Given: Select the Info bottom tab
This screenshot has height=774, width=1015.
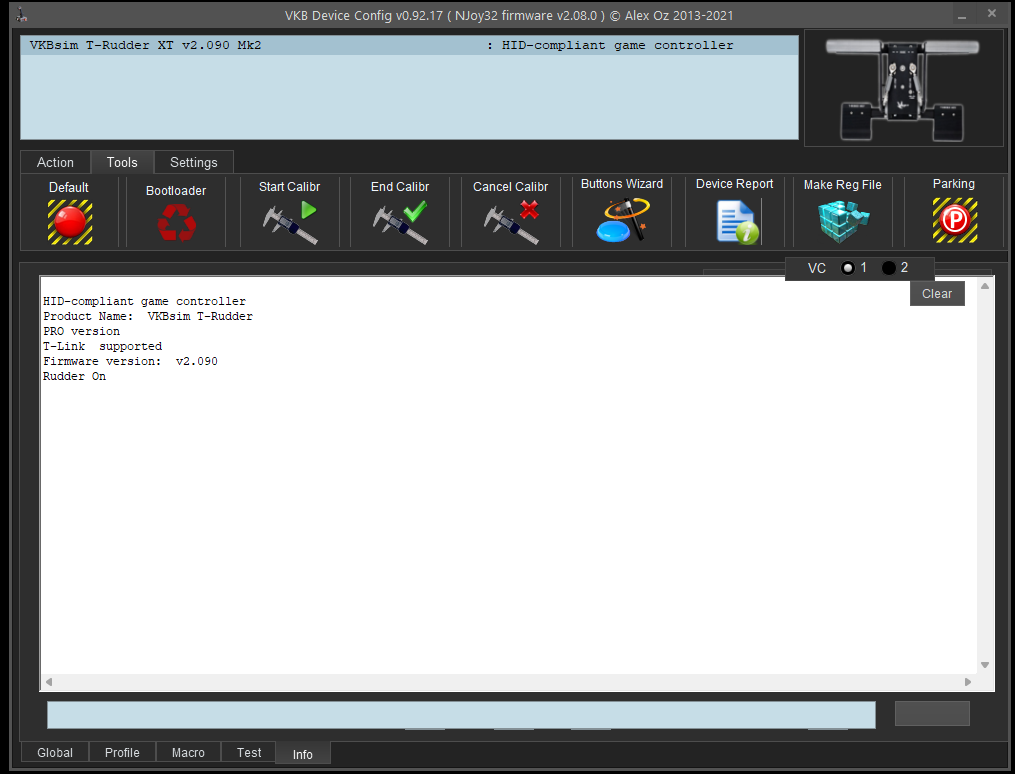Looking at the screenshot, I should pos(302,754).
